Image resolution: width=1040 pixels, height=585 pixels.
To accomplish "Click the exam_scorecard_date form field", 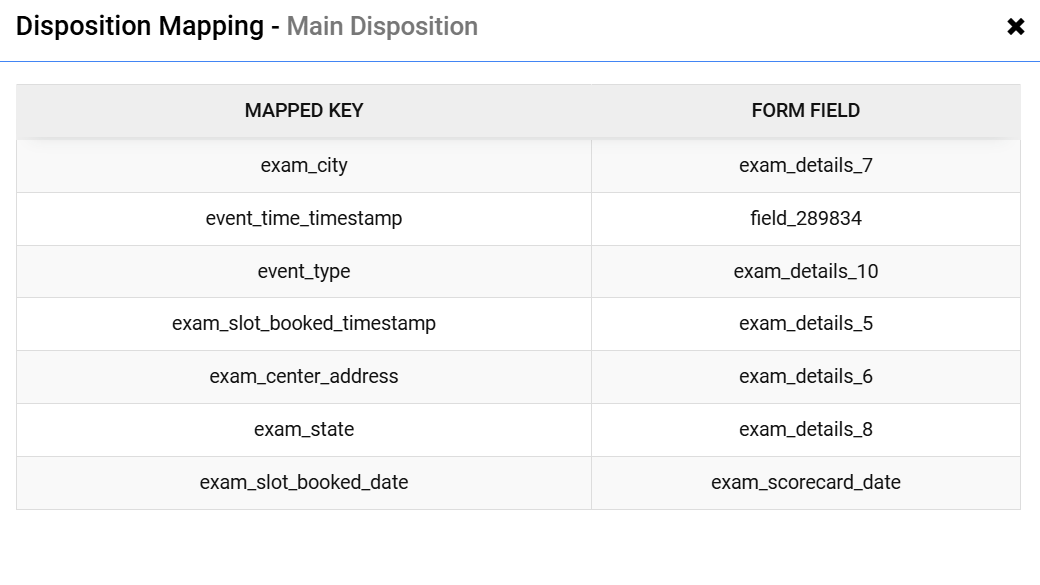I will coord(805,483).
